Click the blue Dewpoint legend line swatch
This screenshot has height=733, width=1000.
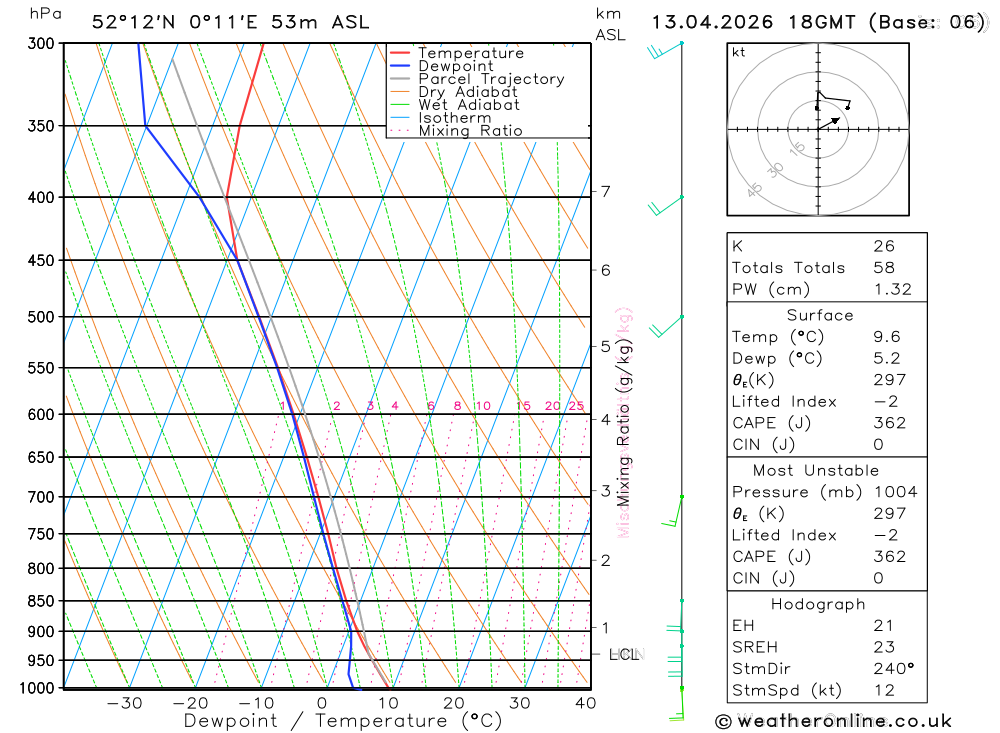pos(400,66)
